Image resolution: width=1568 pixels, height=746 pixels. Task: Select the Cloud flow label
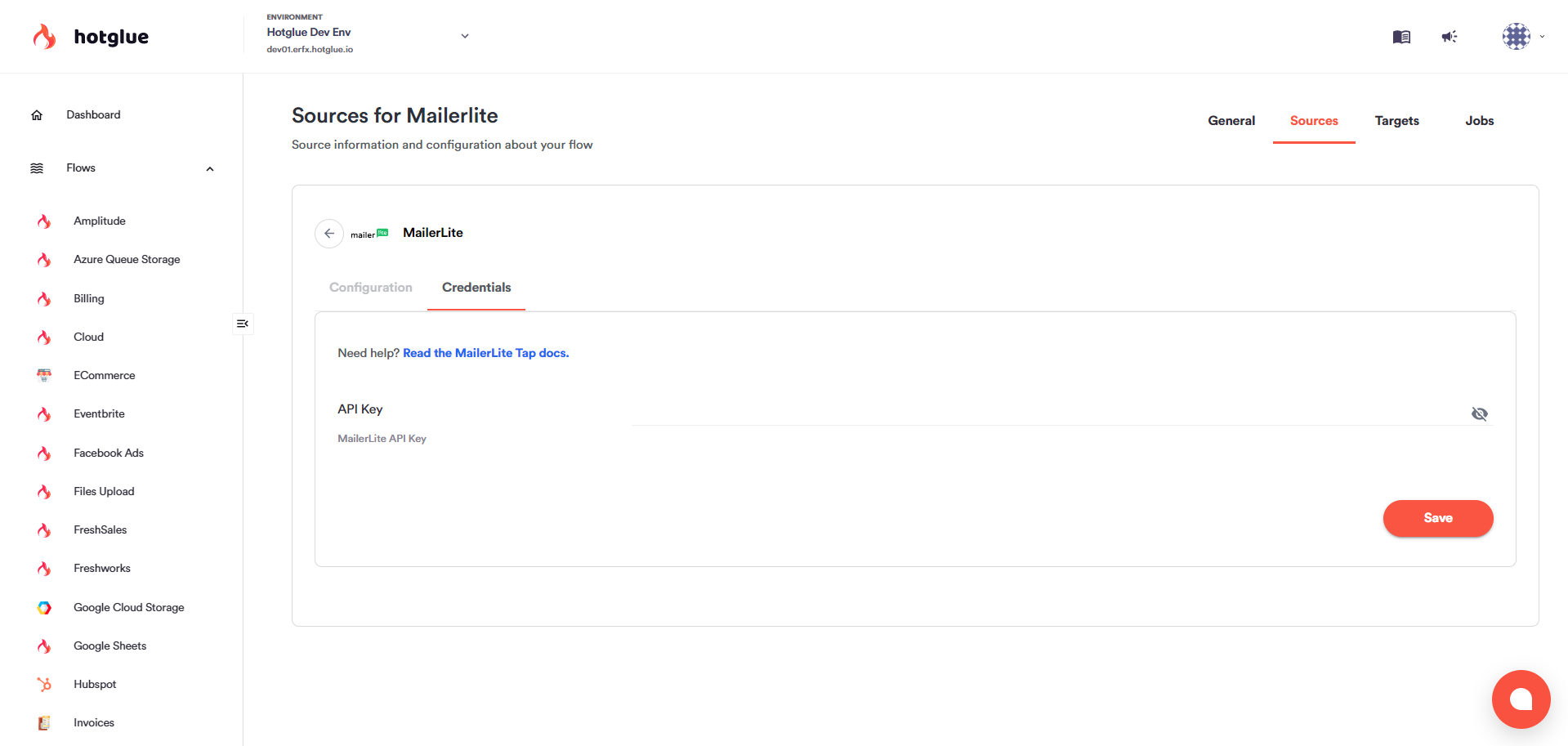88,337
